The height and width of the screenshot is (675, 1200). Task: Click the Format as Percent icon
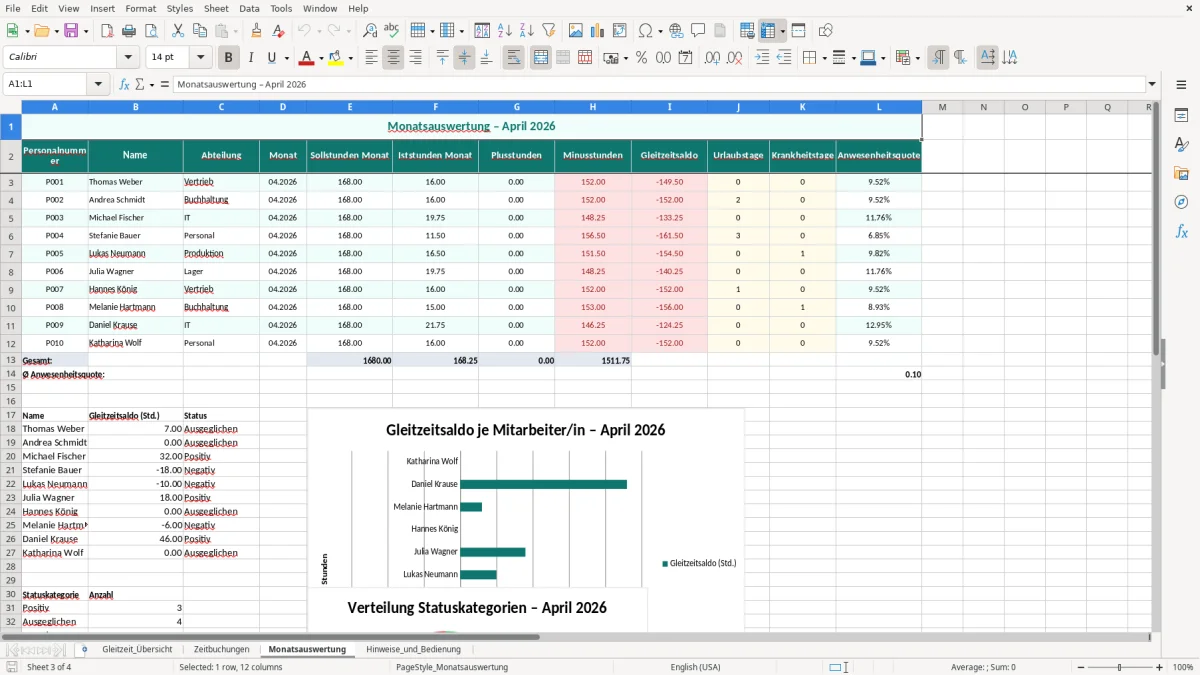(x=641, y=58)
